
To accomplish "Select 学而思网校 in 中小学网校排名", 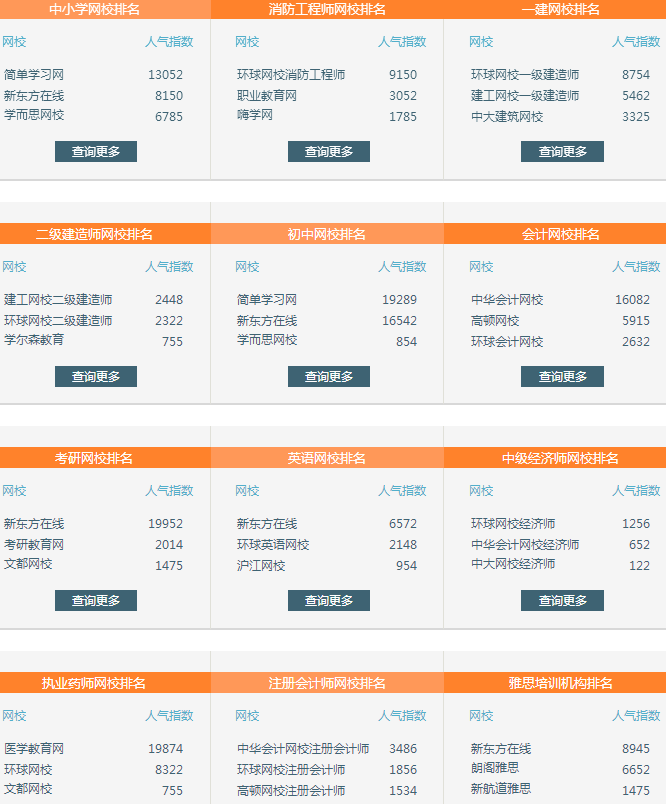I will pyautogui.click(x=34, y=115).
